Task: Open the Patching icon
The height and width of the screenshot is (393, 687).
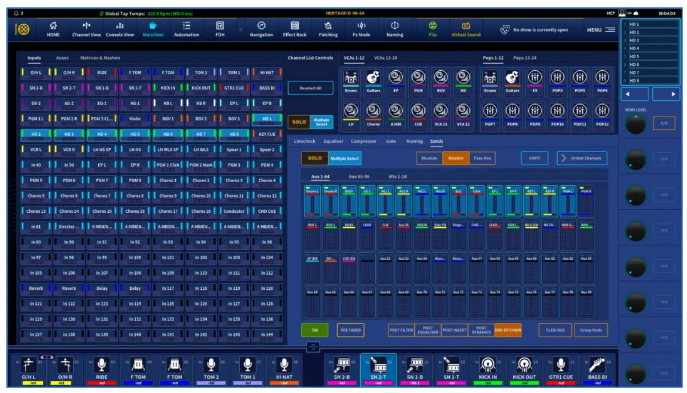Action: [328, 29]
